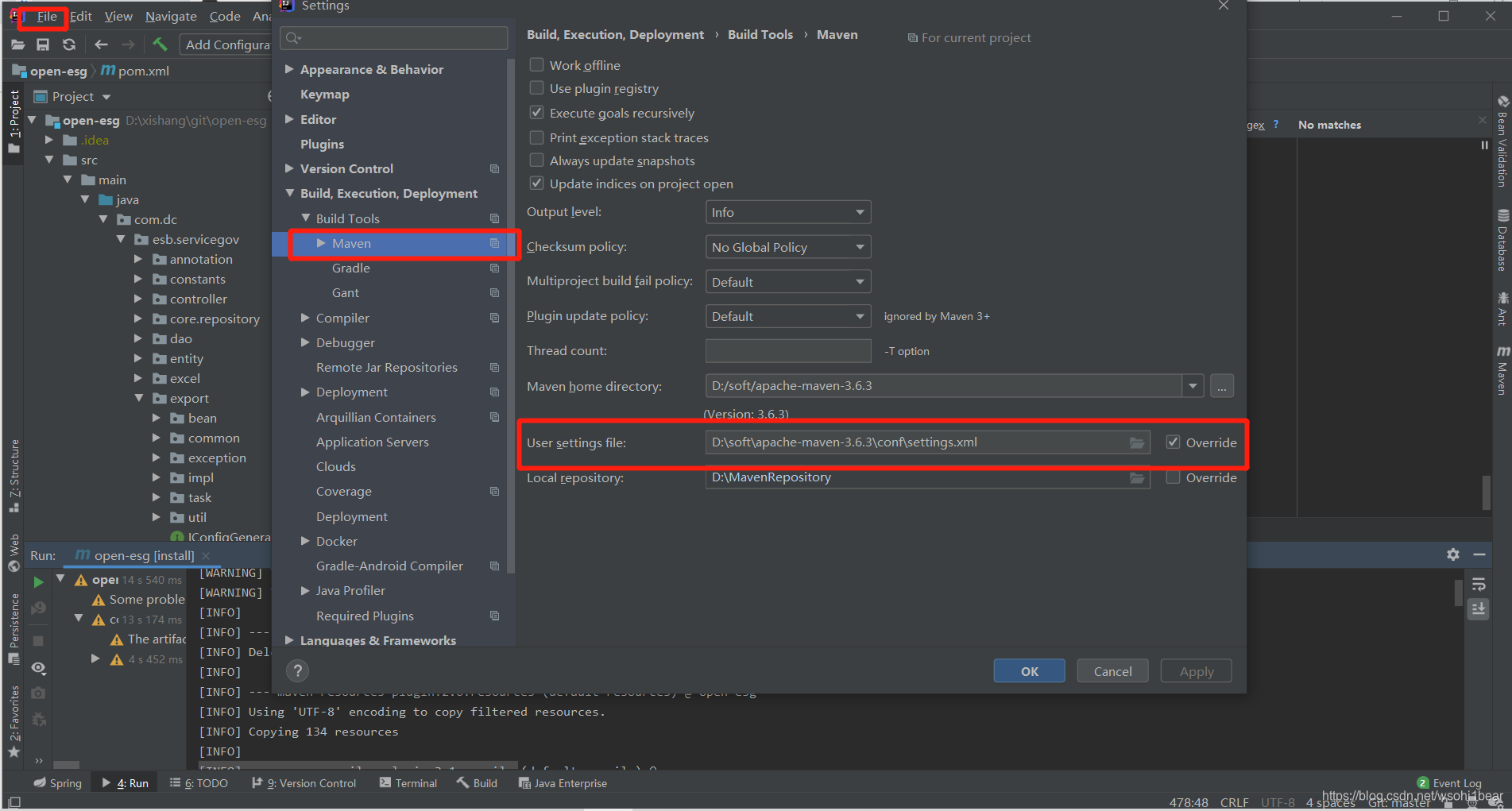
Task: Open the Bean Validation side tool window
Action: pos(1502,143)
